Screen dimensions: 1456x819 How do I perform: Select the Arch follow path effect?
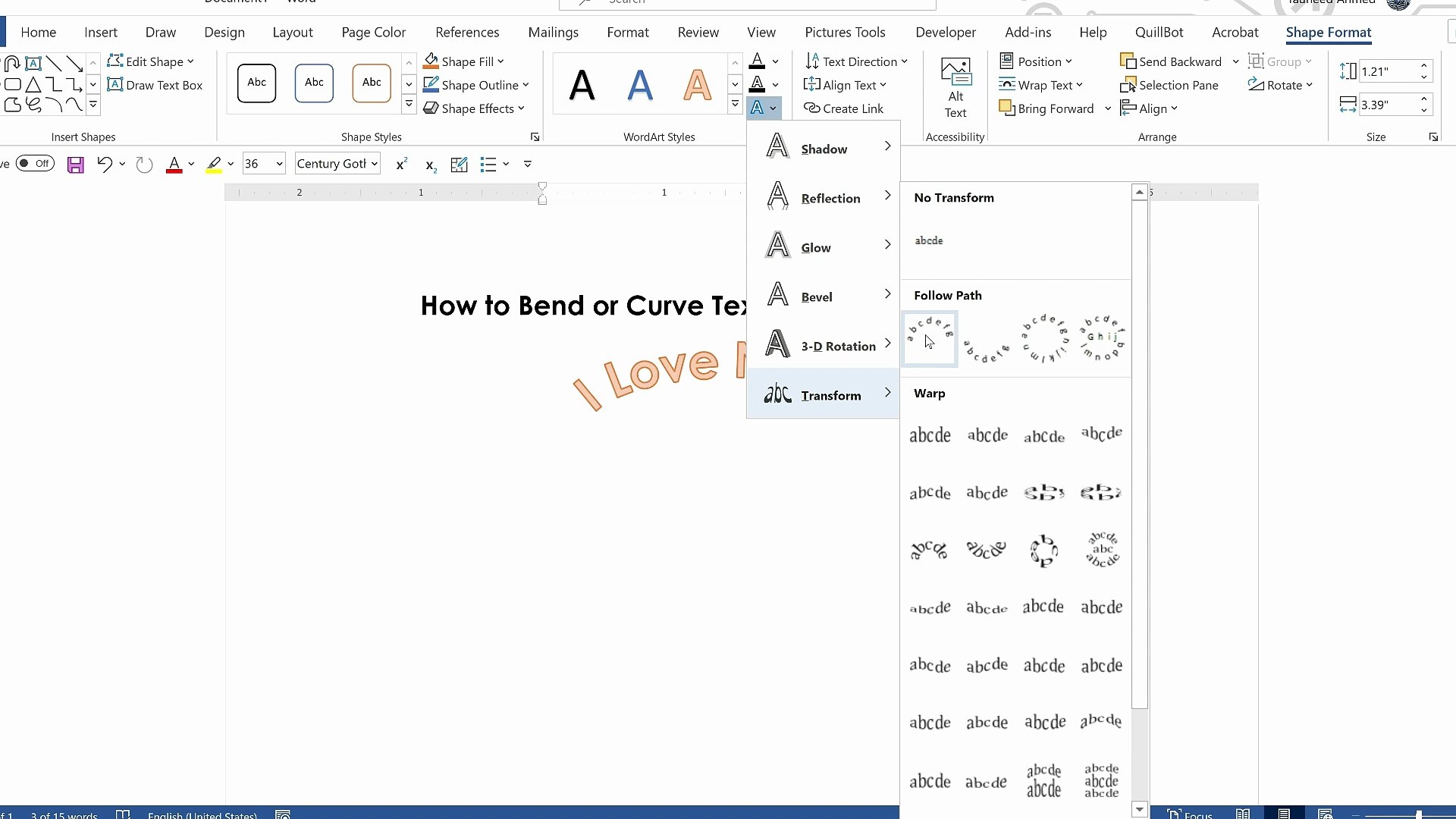point(930,338)
